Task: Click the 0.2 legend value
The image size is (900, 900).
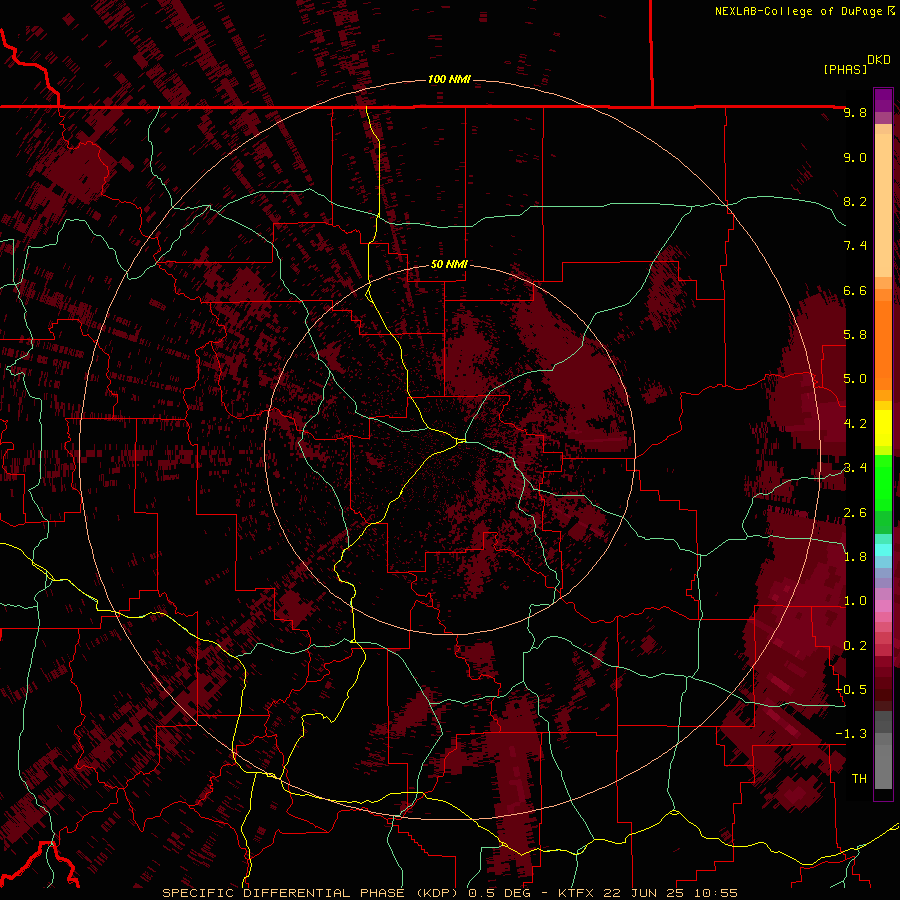Action: 855,646
